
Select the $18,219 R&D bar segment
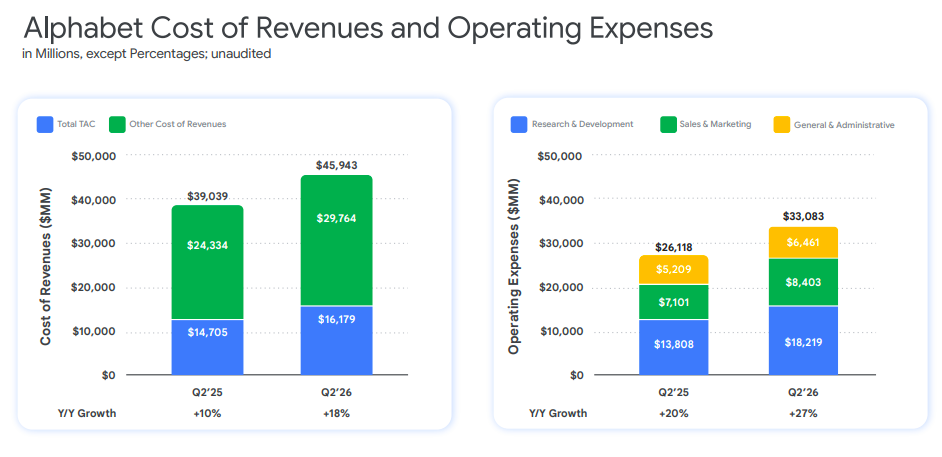tap(803, 340)
